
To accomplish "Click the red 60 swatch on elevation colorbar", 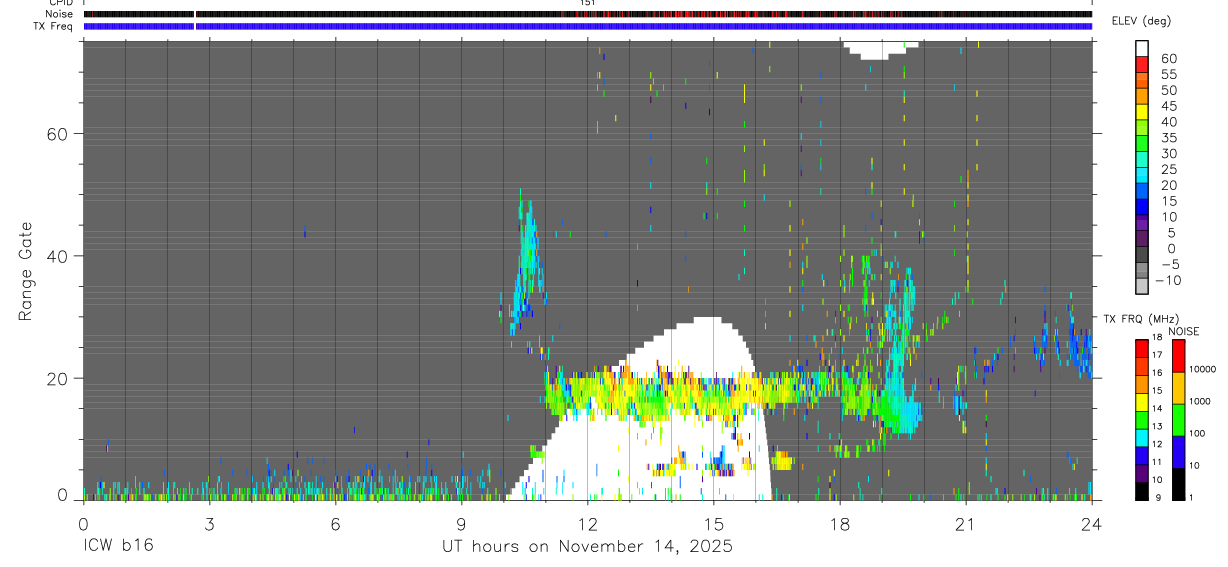I will pos(1142,66).
